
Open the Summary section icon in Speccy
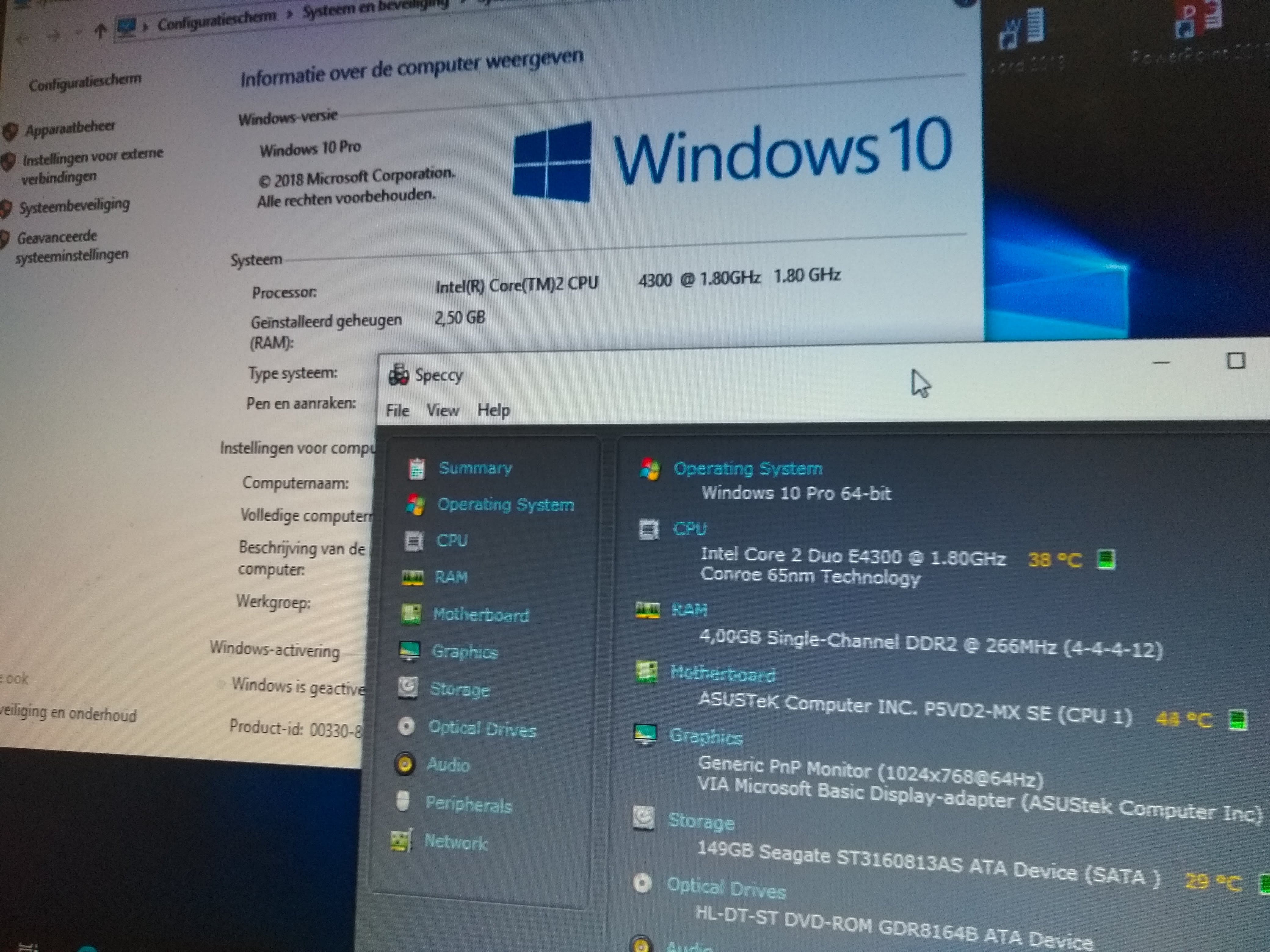pos(416,469)
